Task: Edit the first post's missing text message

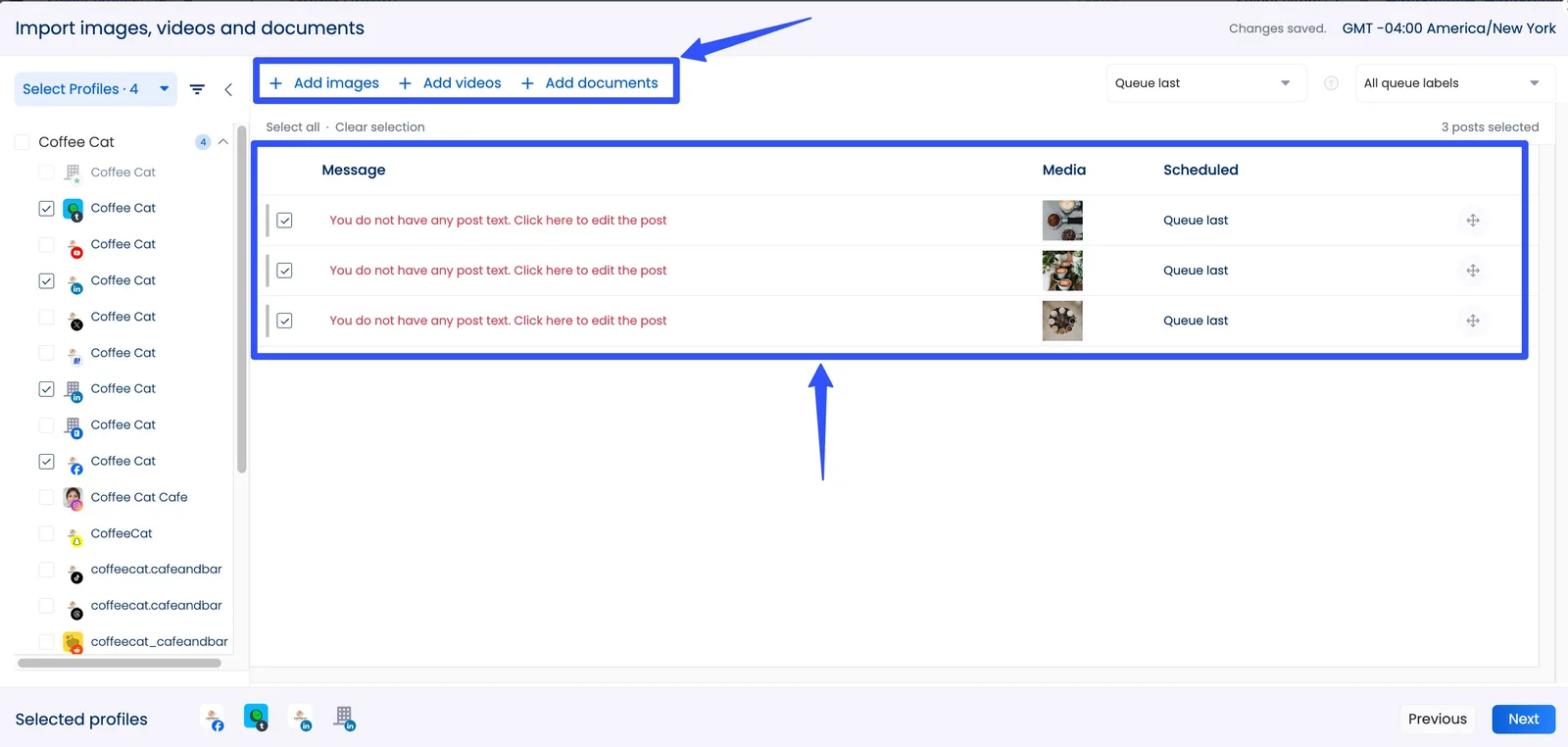Action: (x=498, y=221)
